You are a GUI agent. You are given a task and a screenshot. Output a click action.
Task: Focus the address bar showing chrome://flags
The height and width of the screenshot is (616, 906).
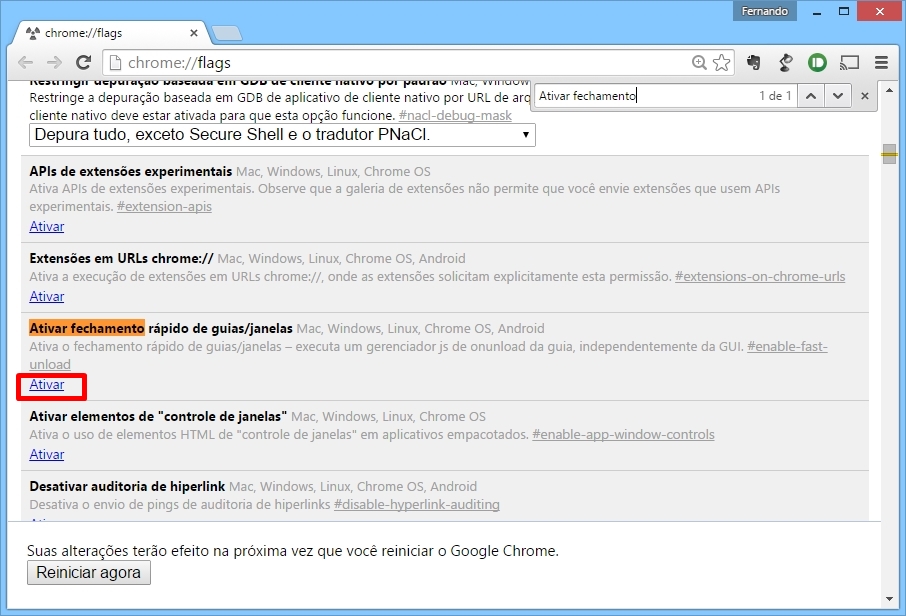399,62
